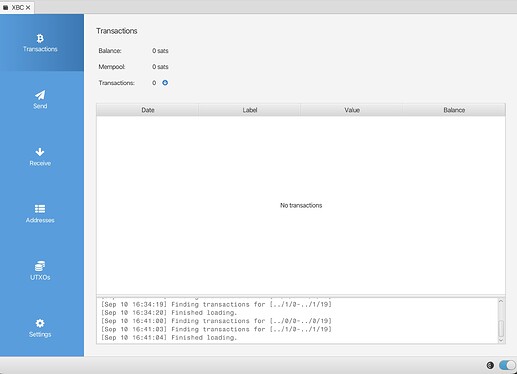Click the Balance '0 sats' value
The height and width of the screenshot is (374, 517).
point(160,51)
